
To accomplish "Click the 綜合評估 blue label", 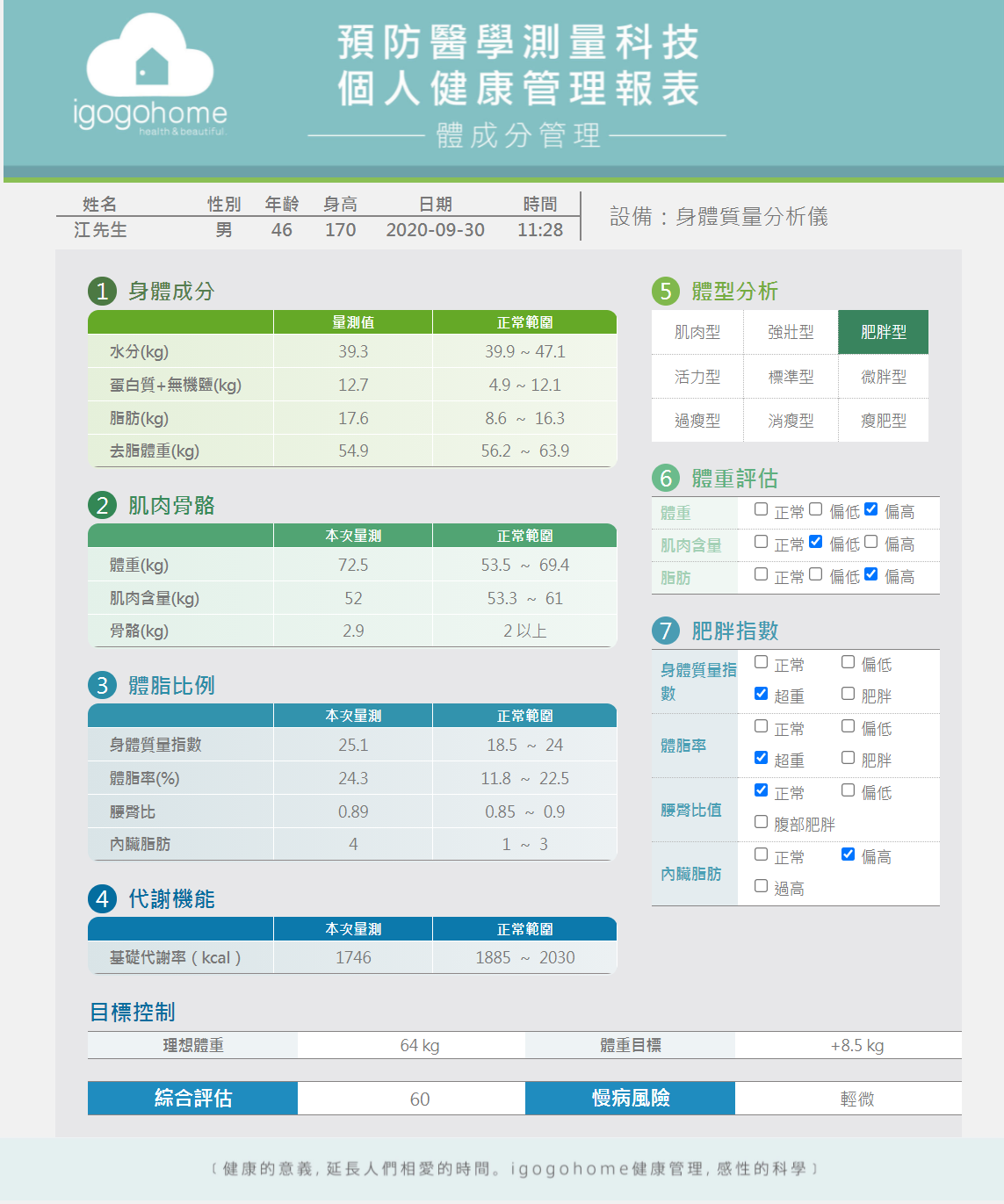I will coord(192,1098).
